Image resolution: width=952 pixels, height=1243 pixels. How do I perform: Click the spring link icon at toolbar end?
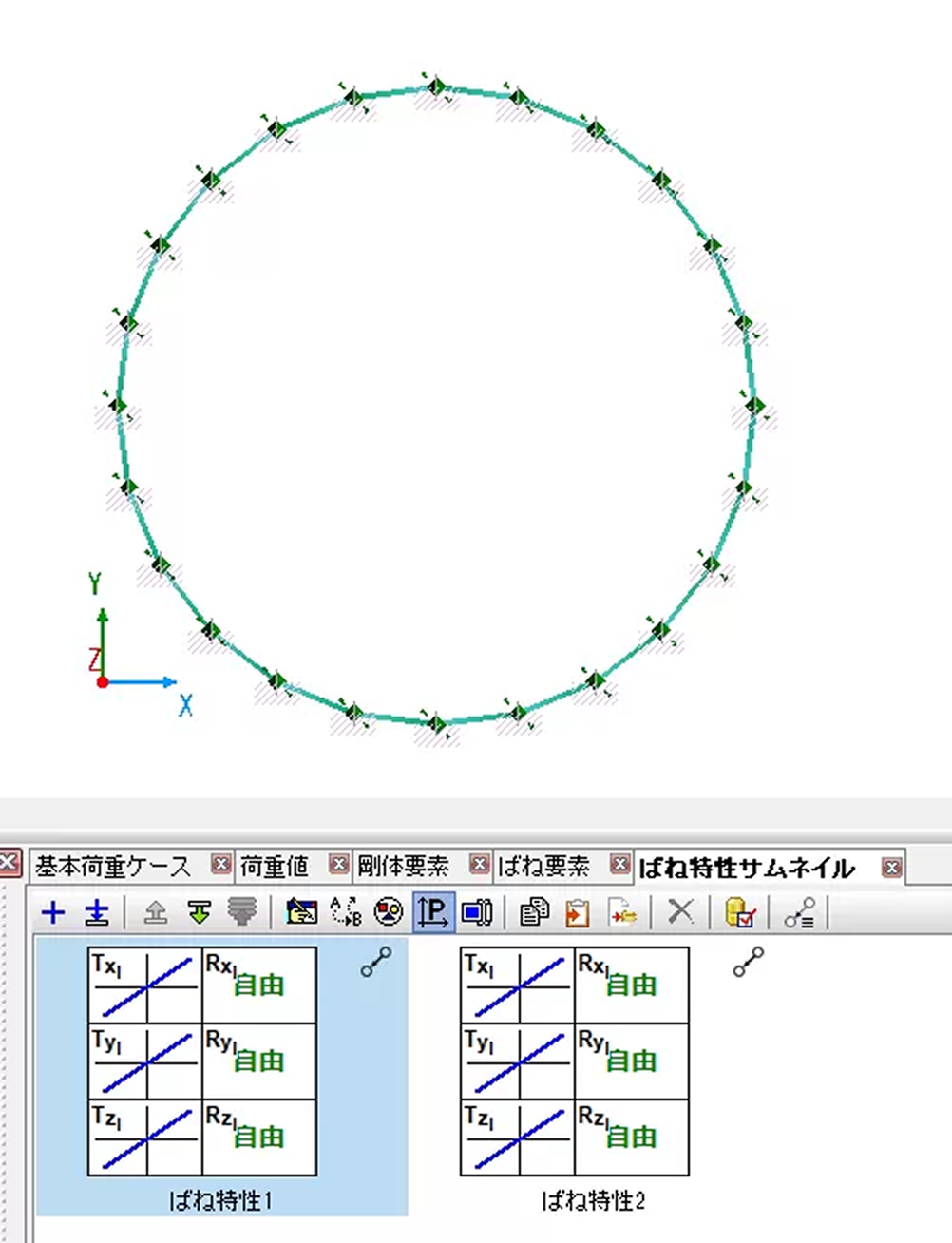[798, 912]
